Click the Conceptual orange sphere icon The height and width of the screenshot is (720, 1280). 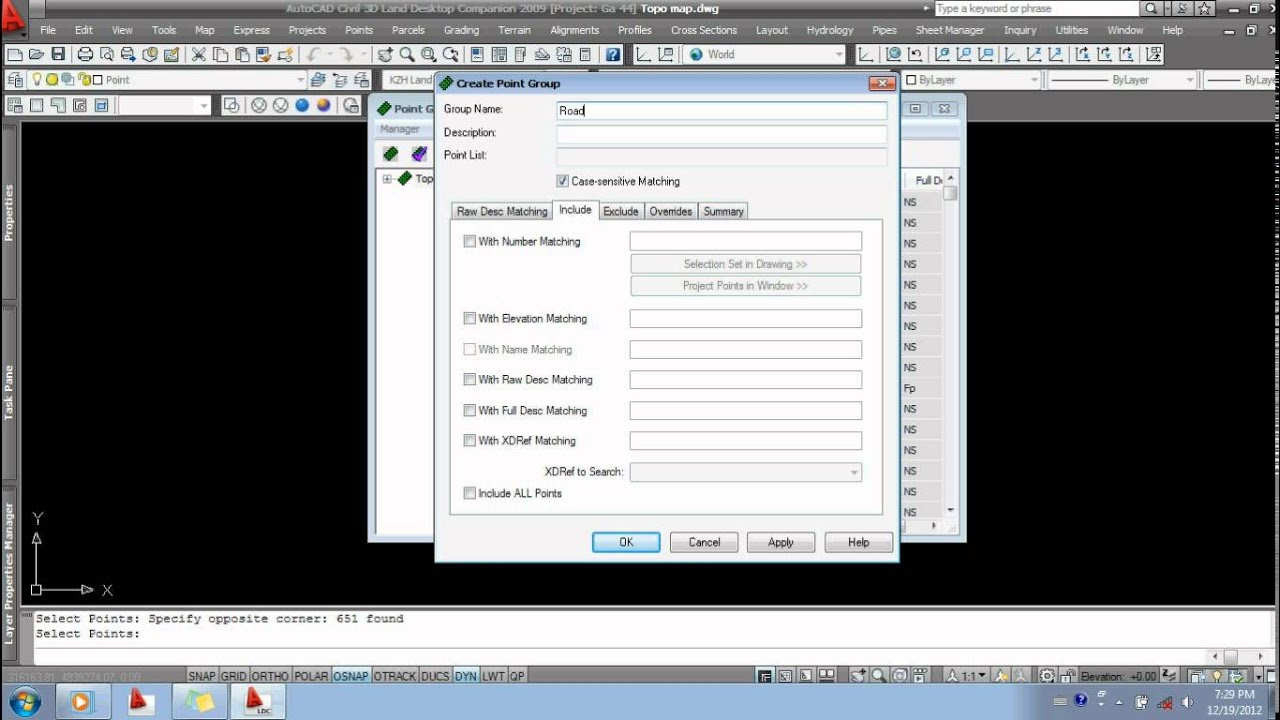pyautogui.click(x=323, y=105)
